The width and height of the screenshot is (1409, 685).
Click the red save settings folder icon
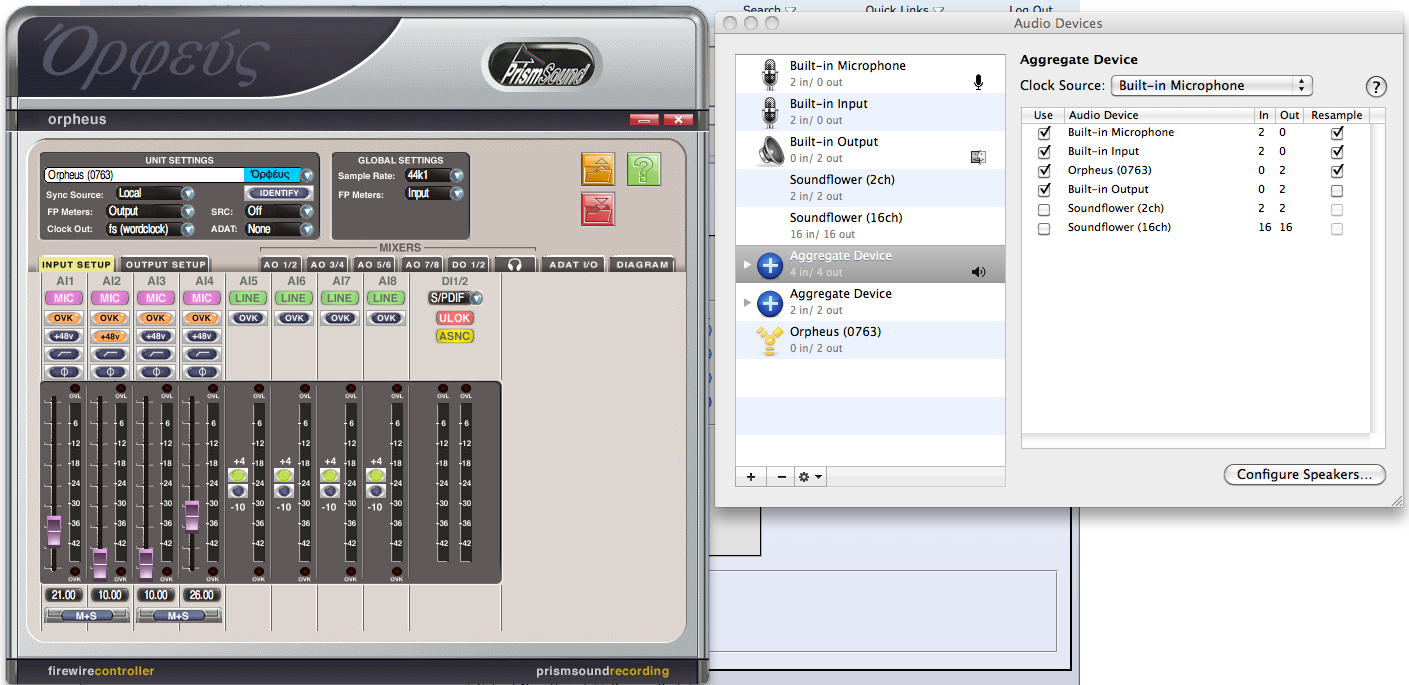tap(598, 209)
